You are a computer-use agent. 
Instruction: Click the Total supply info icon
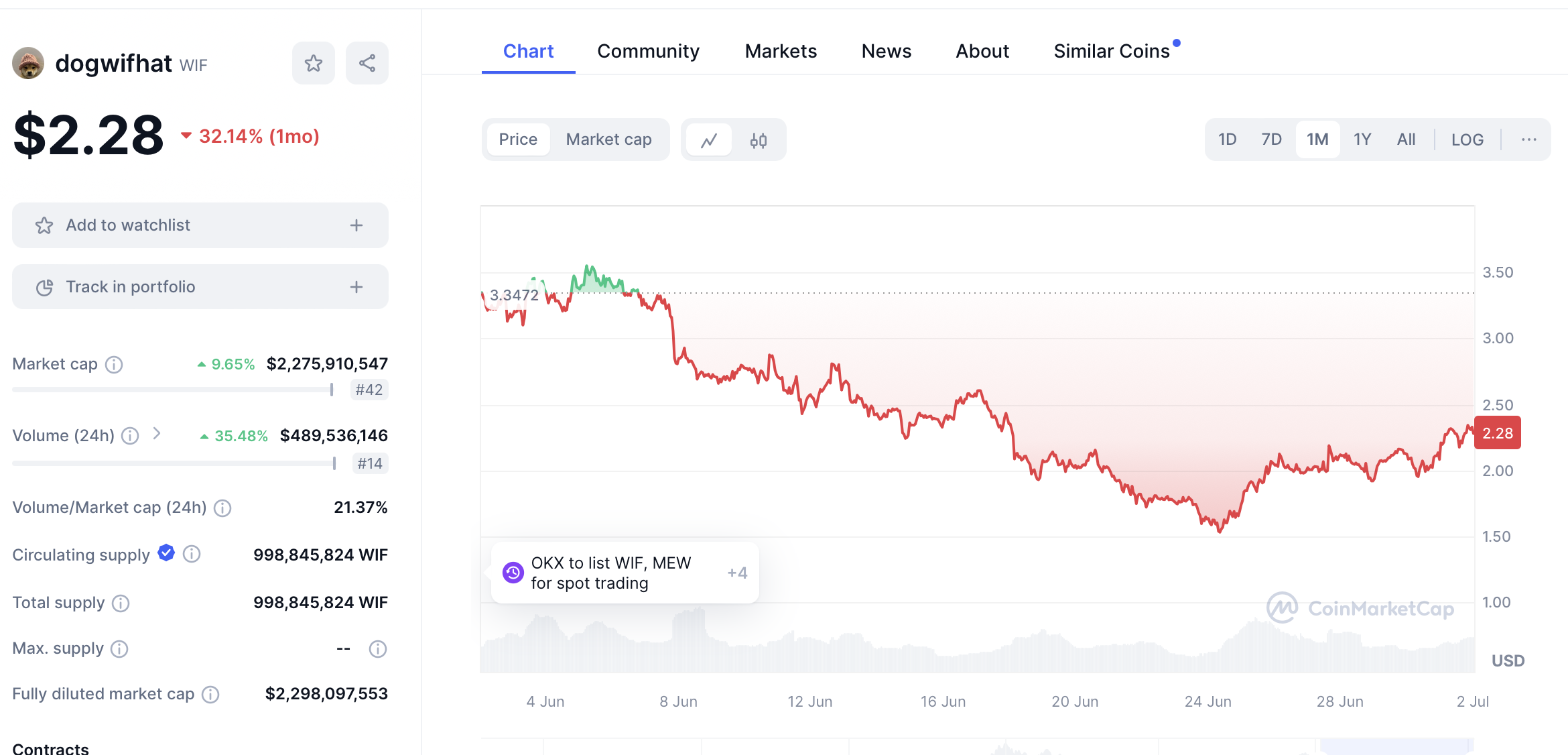pos(121,603)
